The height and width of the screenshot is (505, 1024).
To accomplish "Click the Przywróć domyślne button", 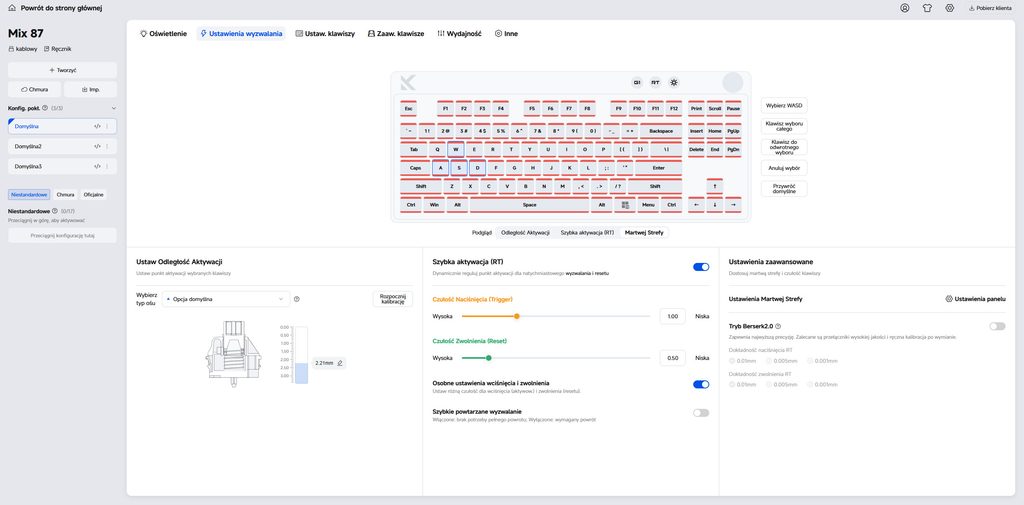I will [784, 189].
